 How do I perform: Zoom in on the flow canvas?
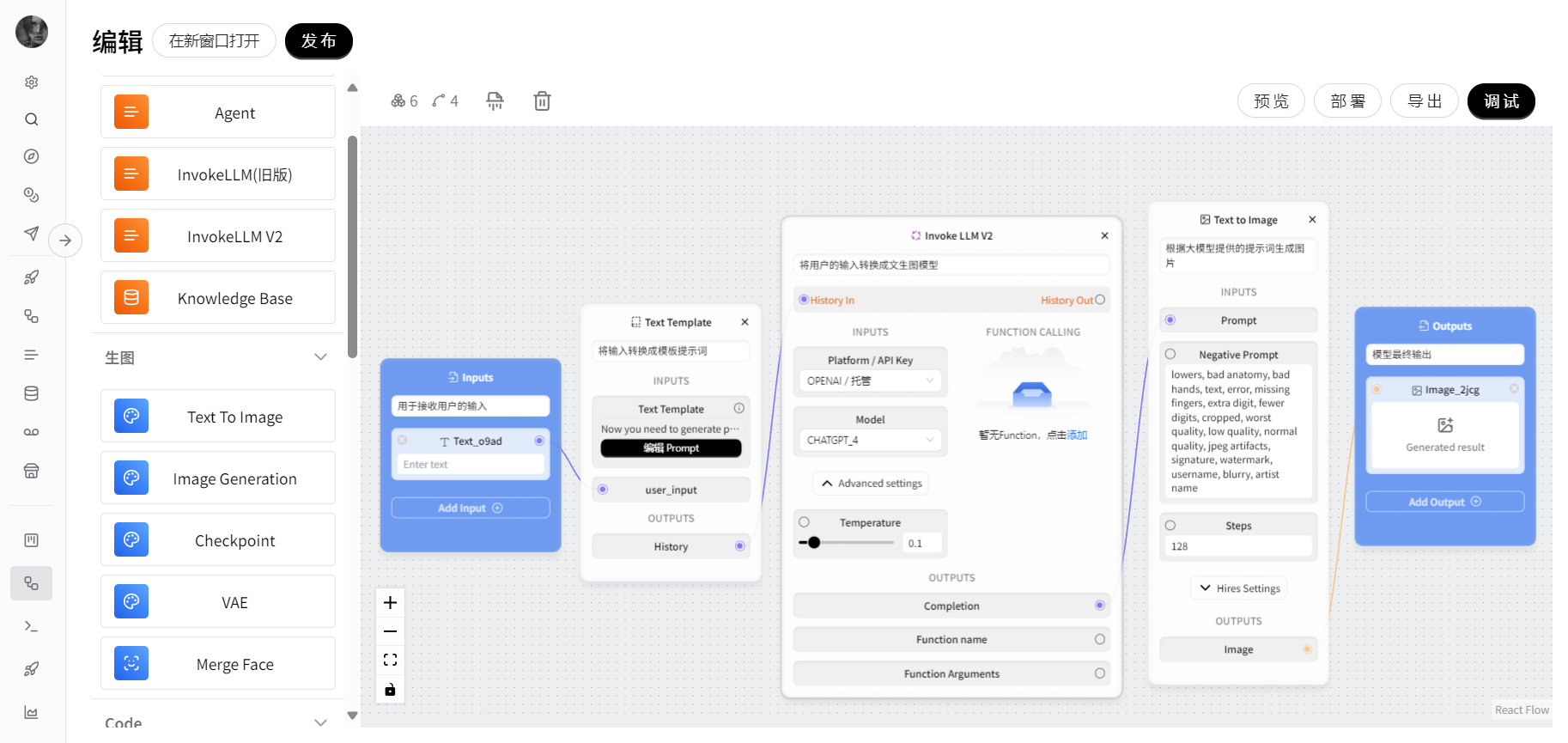pos(390,603)
